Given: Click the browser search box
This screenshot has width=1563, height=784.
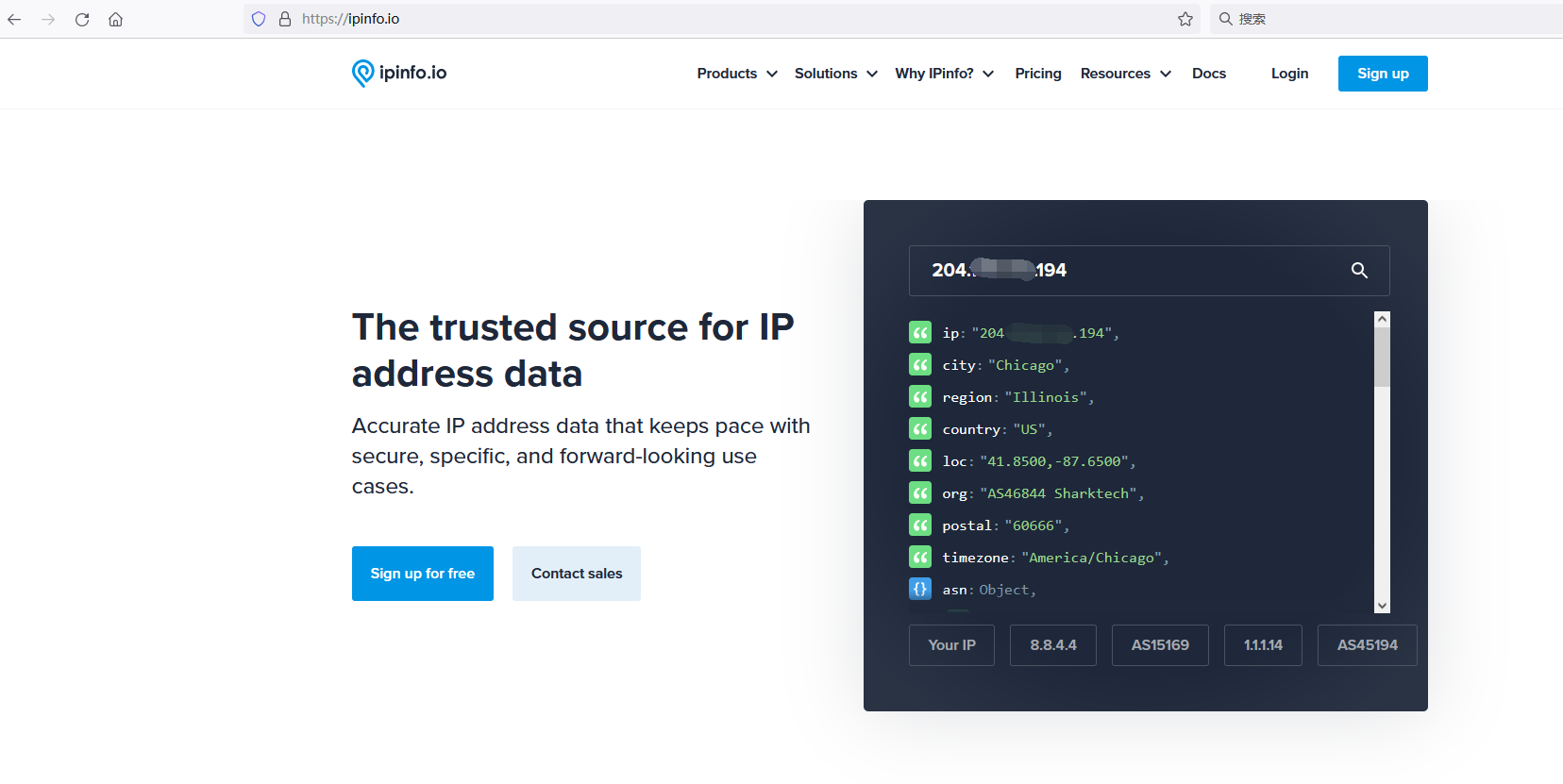Looking at the screenshot, I should tap(1387, 19).
